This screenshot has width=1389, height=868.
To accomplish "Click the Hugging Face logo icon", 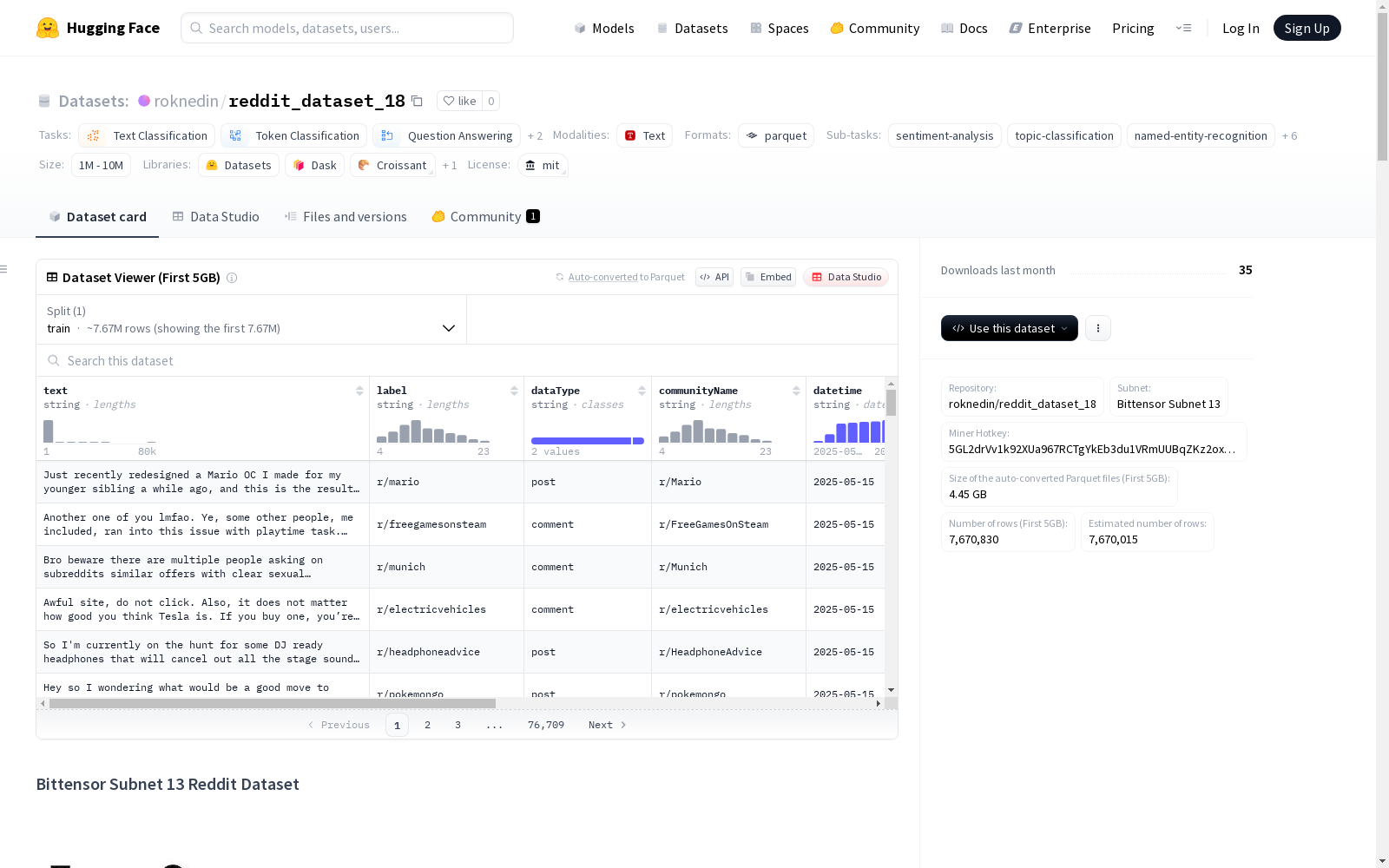I will point(48,28).
